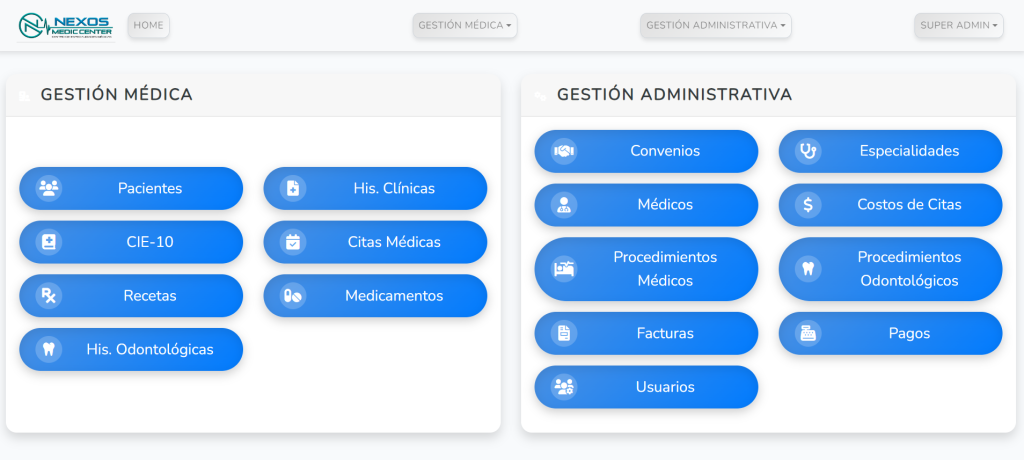Click the Recetas prescription Rx icon

click(48, 296)
